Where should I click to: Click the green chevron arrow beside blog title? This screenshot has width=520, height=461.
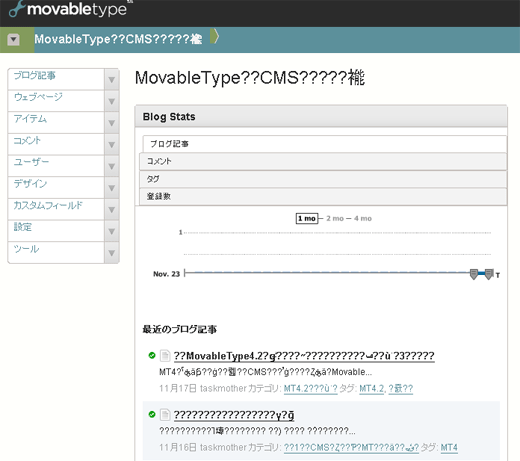tap(215, 36)
